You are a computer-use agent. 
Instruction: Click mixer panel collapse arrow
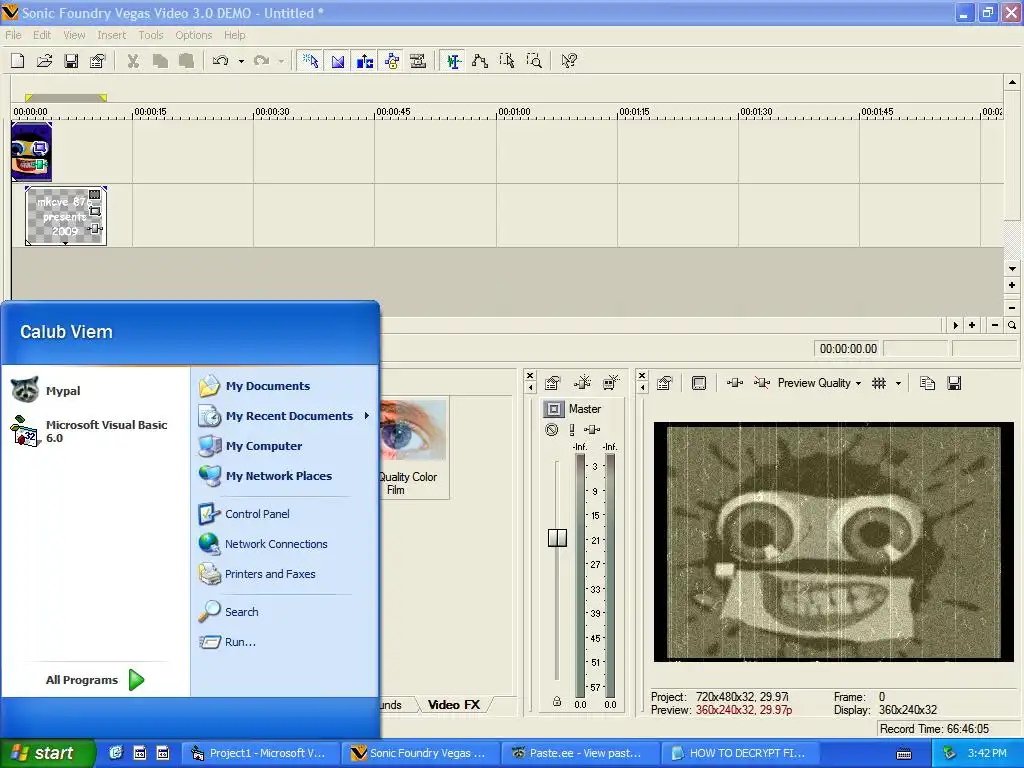point(530,388)
